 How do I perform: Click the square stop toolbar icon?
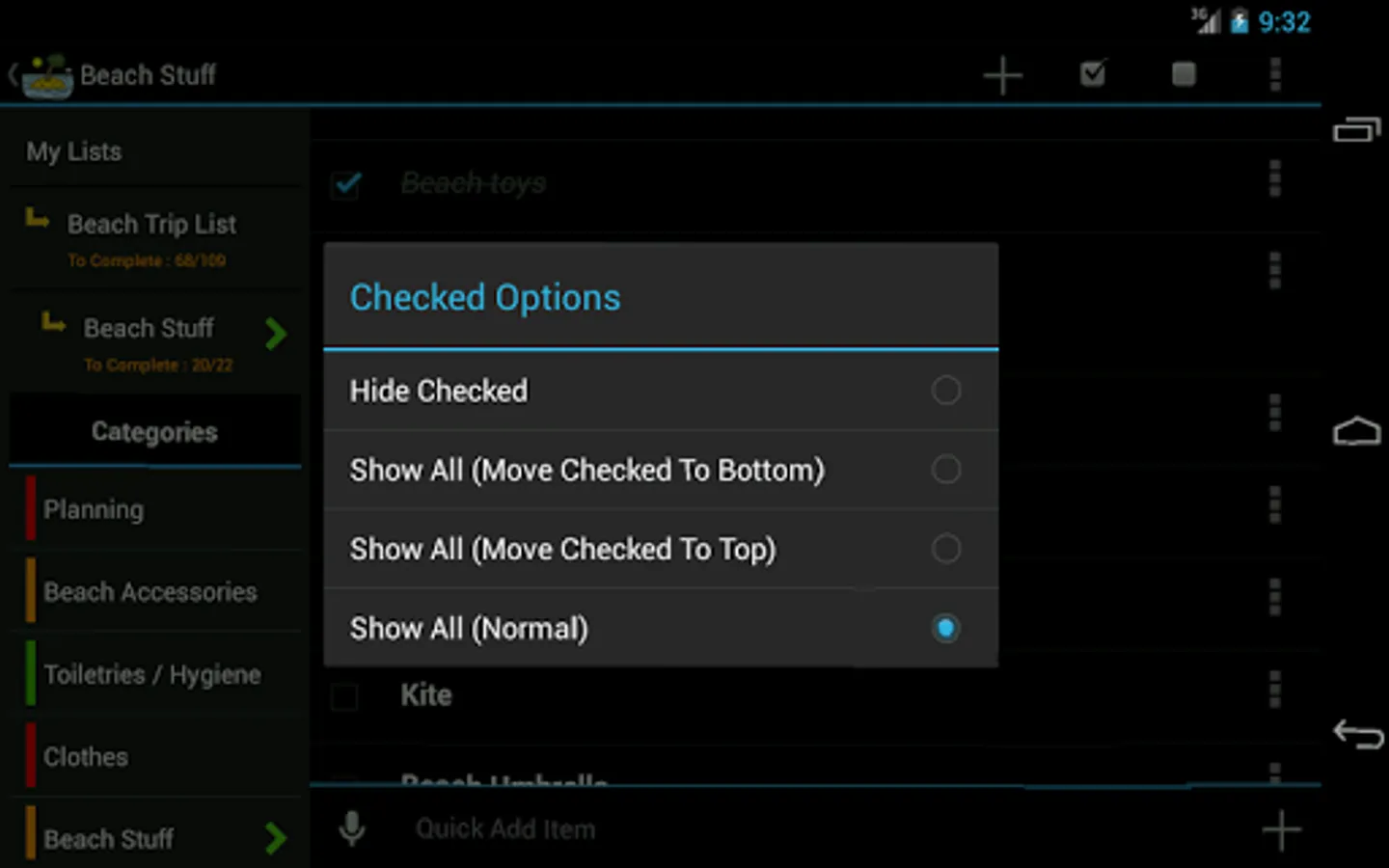(1183, 74)
